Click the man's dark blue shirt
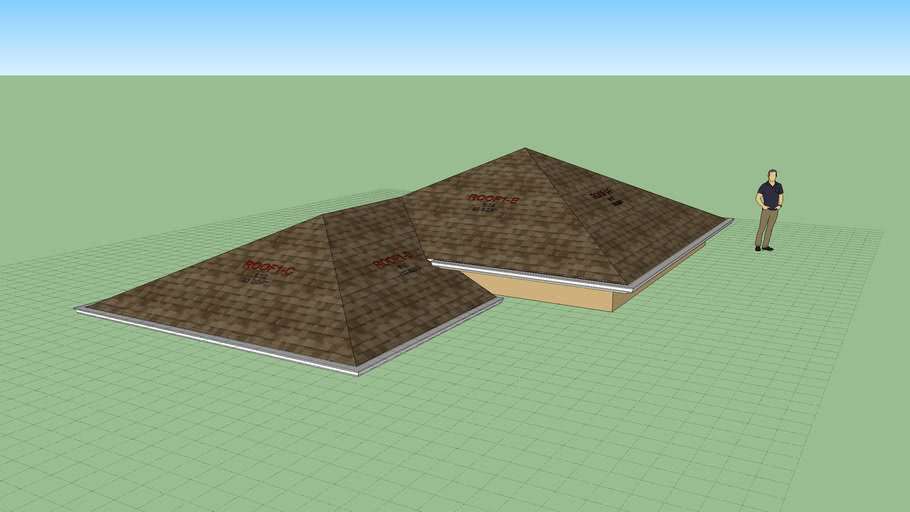 768,194
